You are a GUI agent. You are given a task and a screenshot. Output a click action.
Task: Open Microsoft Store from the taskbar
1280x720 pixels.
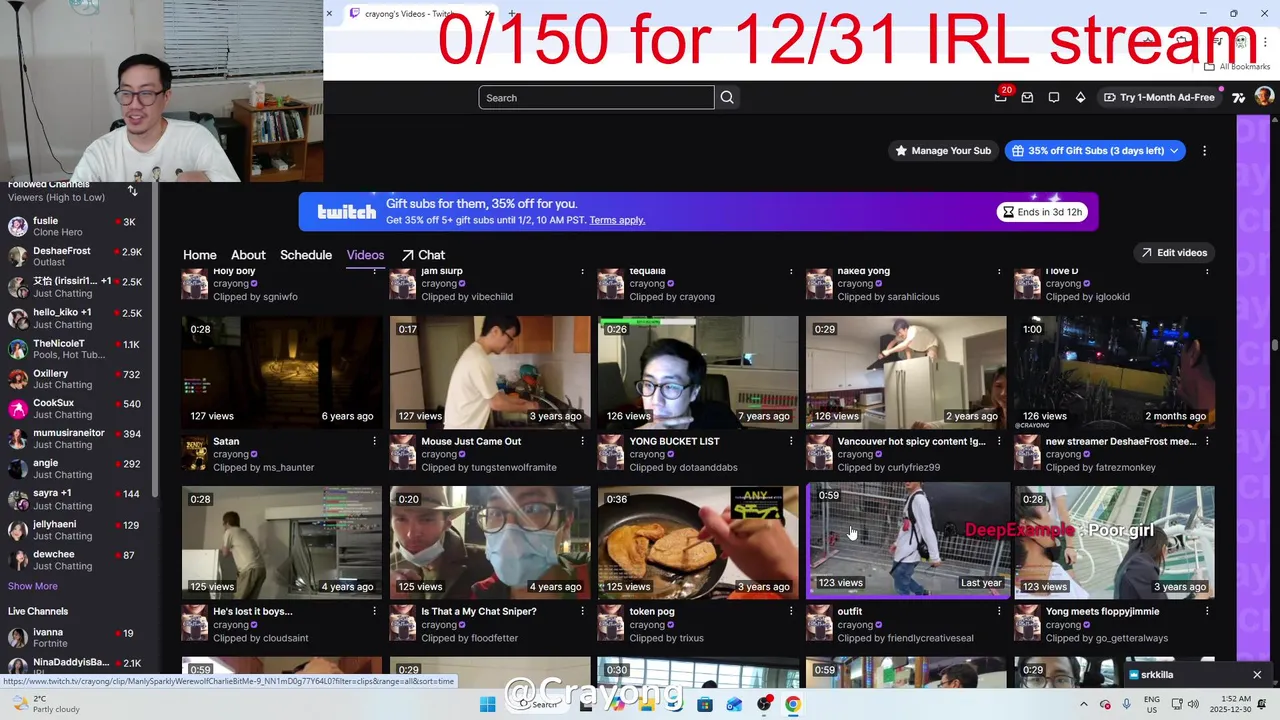pos(705,704)
